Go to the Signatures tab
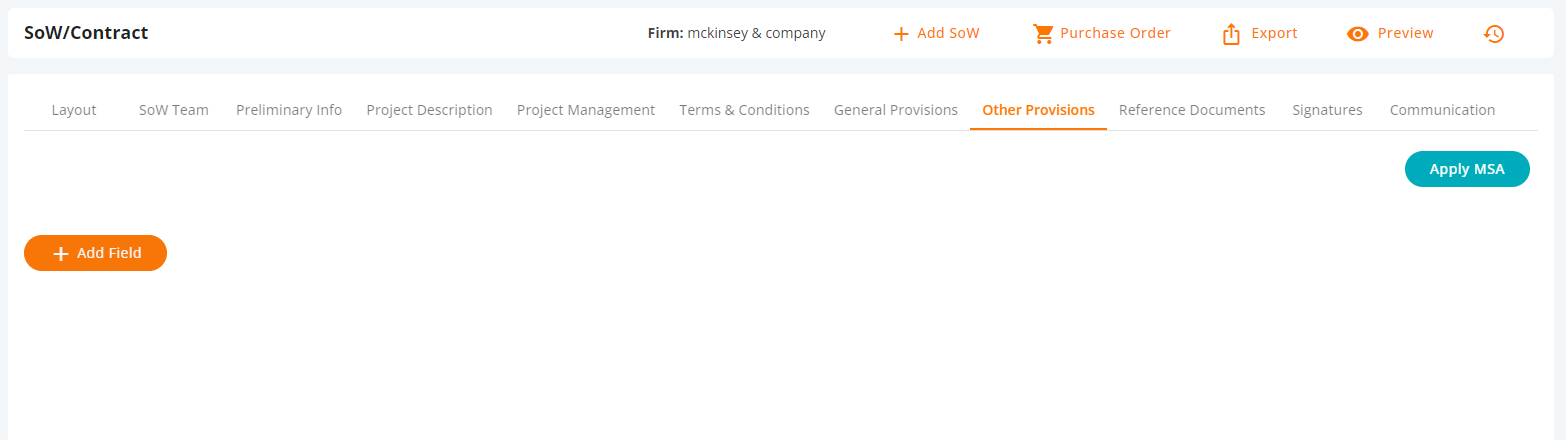This screenshot has width=1566, height=440. pyautogui.click(x=1327, y=110)
